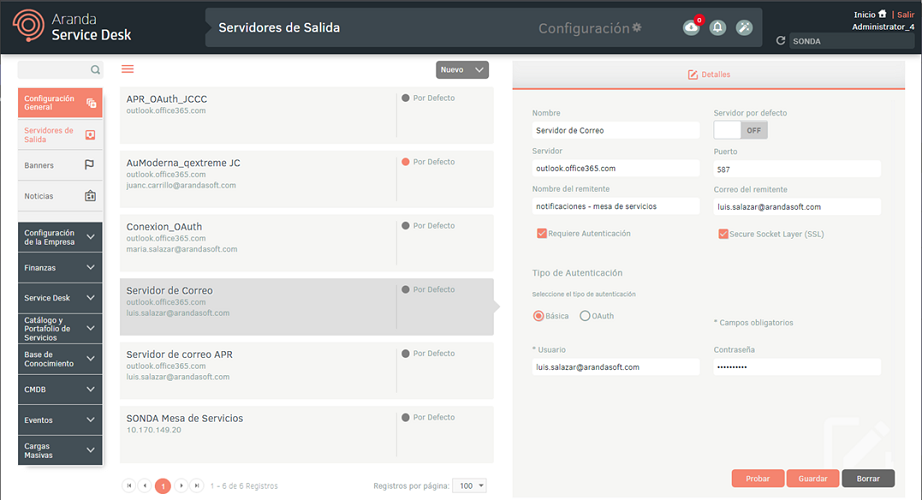
Task: Click the Usuario input field
Action: pos(616,366)
